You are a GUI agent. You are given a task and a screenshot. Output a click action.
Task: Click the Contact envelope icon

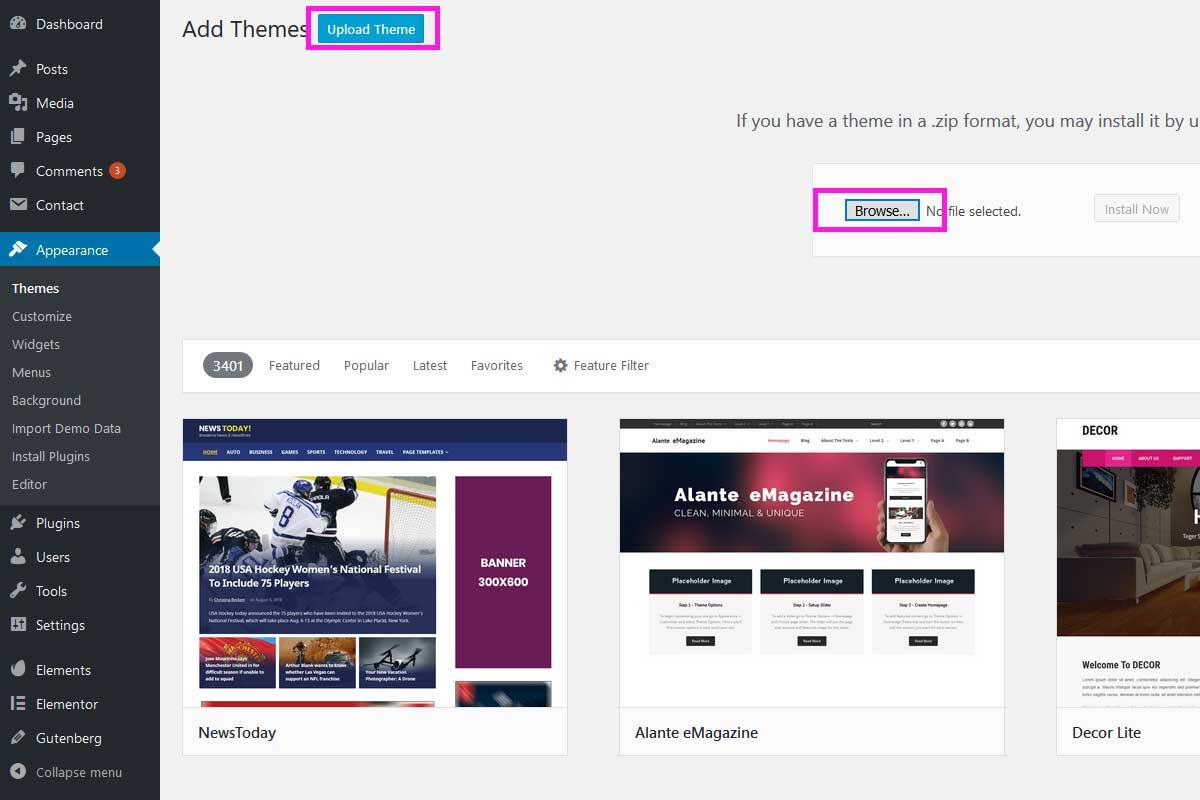tap(18, 205)
